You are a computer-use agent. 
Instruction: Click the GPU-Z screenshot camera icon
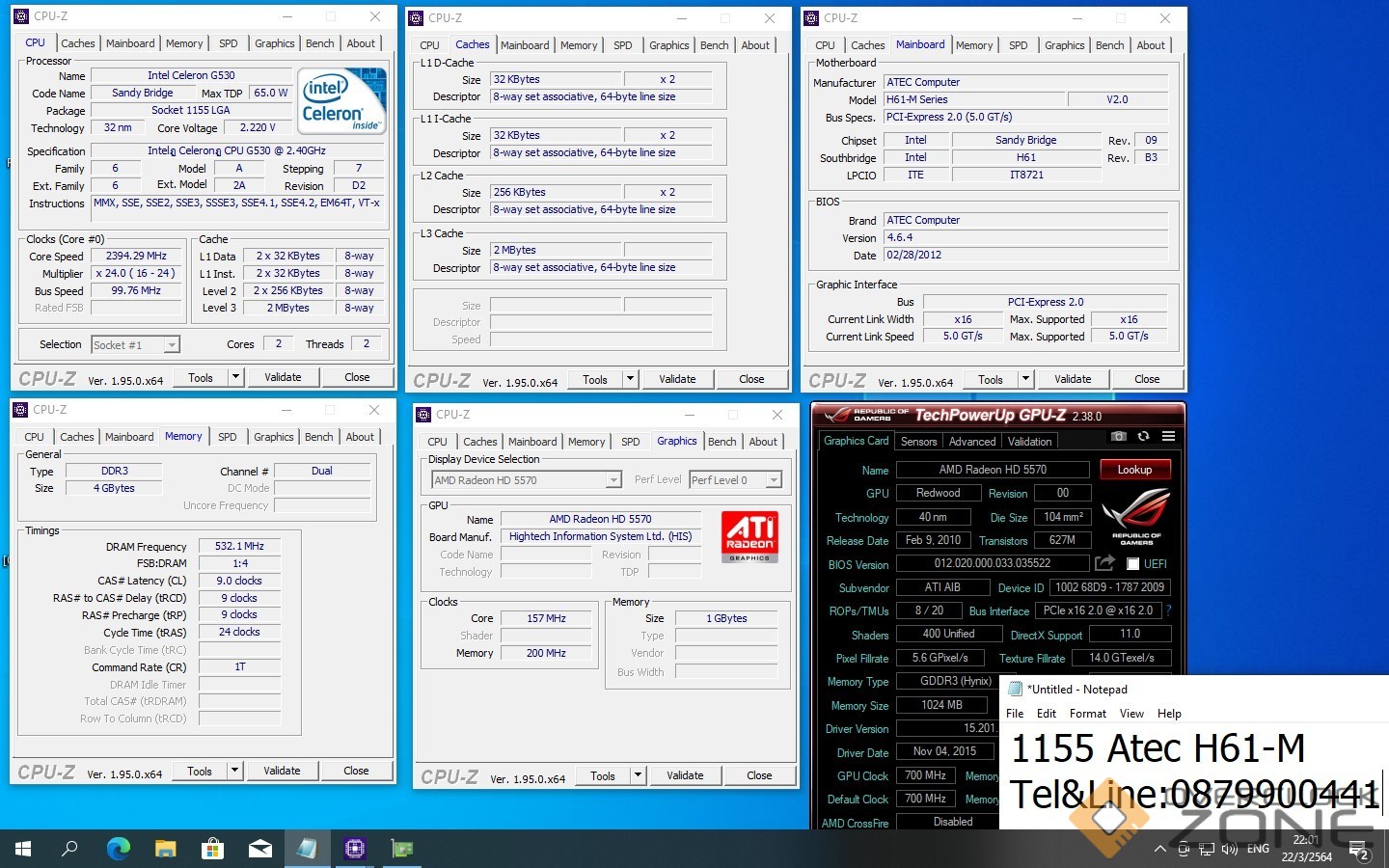pyautogui.click(x=1118, y=437)
